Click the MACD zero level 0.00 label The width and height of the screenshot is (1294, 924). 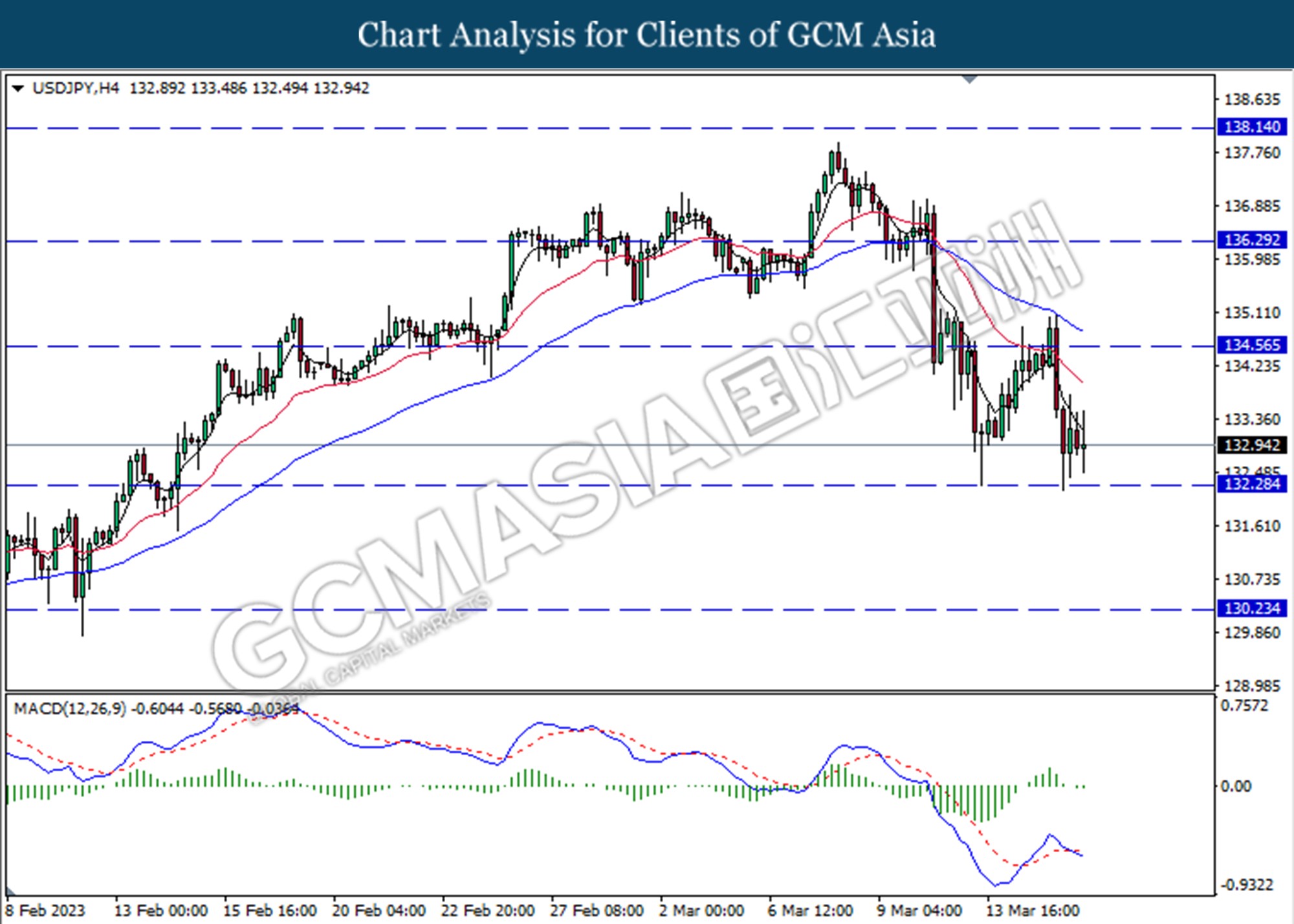pyautogui.click(x=1235, y=786)
